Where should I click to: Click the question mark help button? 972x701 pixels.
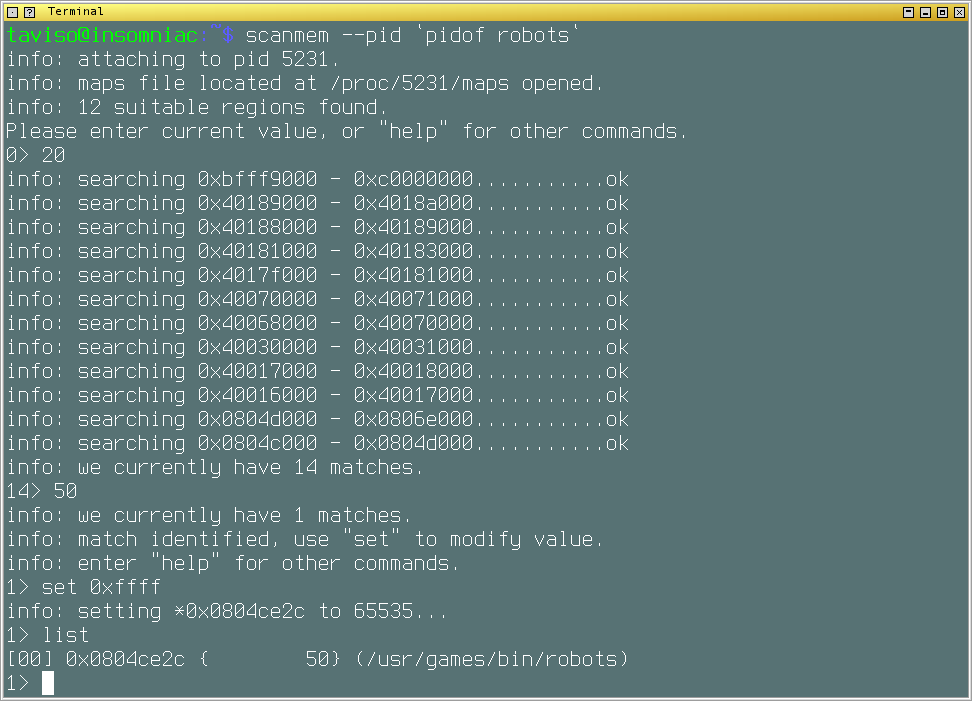(x=29, y=11)
